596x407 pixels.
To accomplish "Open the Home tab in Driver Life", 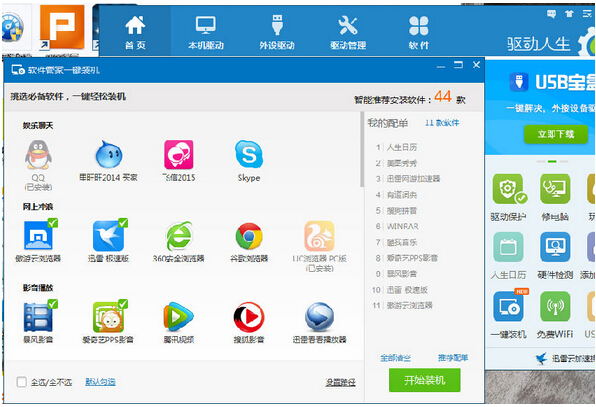I will click(135, 32).
